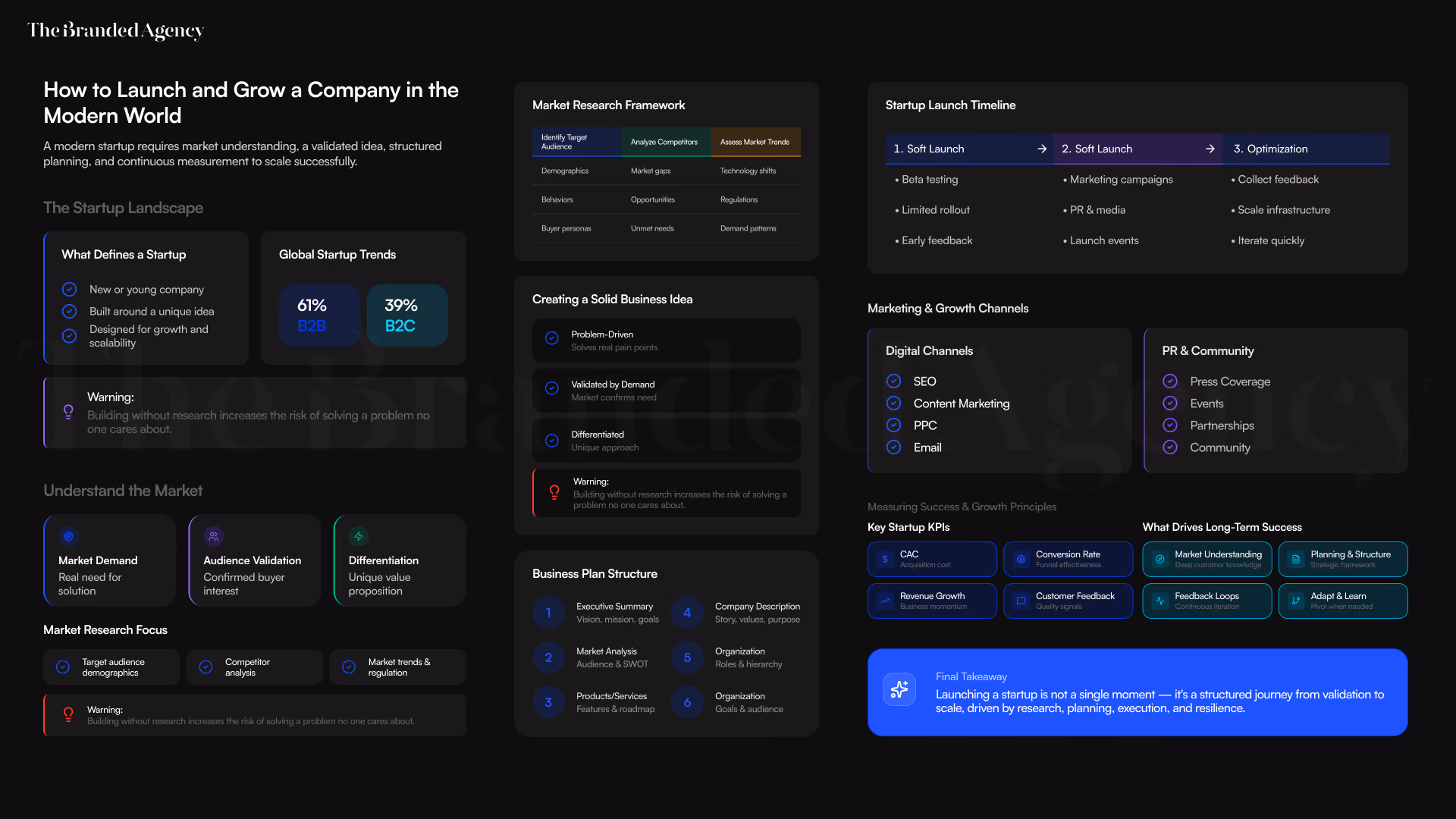Click the Market Demand card icon
Viewport: 1456px width, 819px height.
point(68,536)
